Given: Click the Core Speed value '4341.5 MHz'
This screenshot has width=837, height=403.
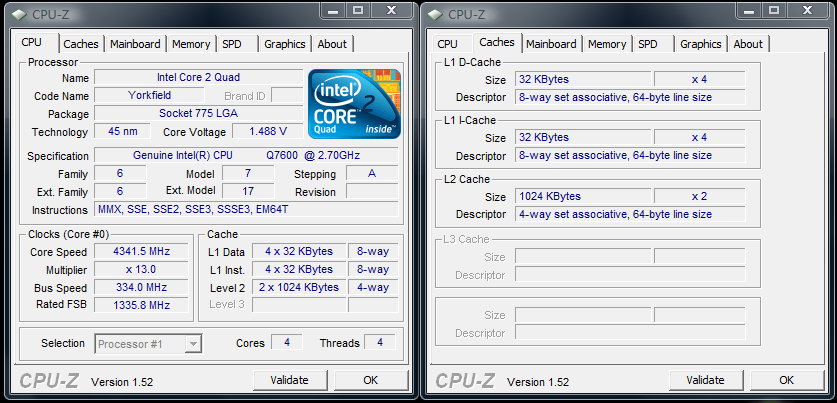Looking at the screenshot, I should [x=141, y=251].
